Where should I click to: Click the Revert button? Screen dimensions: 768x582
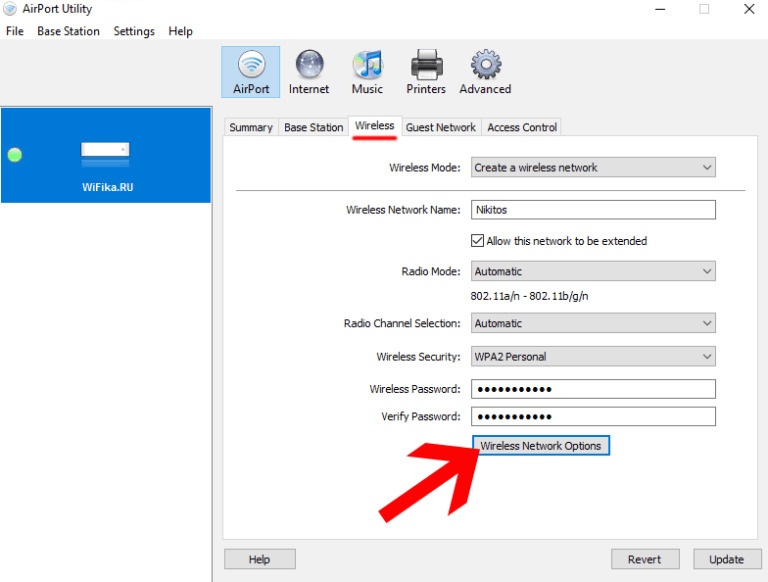645,559
